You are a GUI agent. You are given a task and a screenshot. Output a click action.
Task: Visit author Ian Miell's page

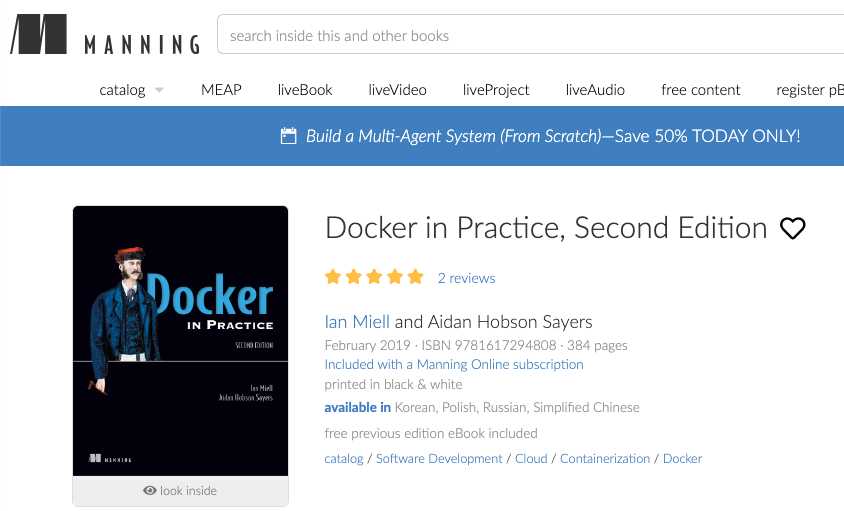click(x=357, y=322)
